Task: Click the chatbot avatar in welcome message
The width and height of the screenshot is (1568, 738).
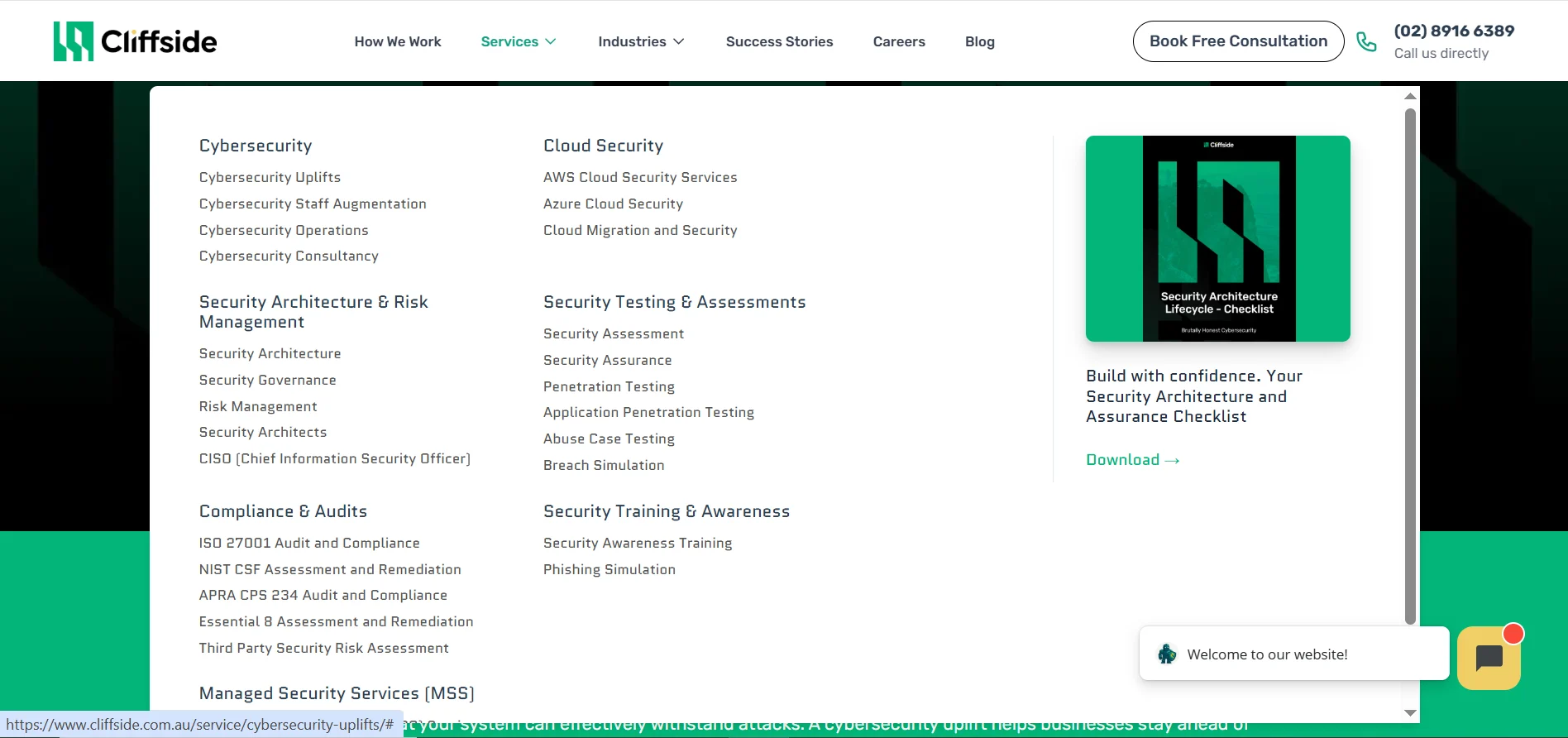Action: coord(1167,654)
